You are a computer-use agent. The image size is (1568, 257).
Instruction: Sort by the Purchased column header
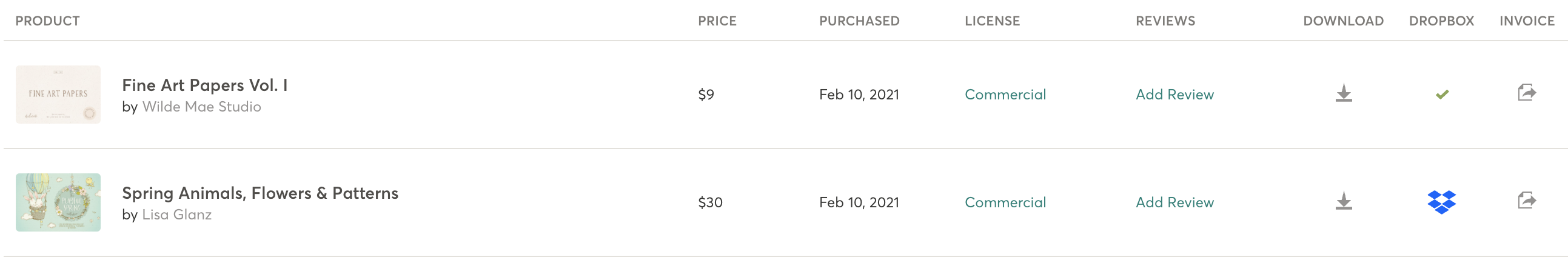[859, 21]
